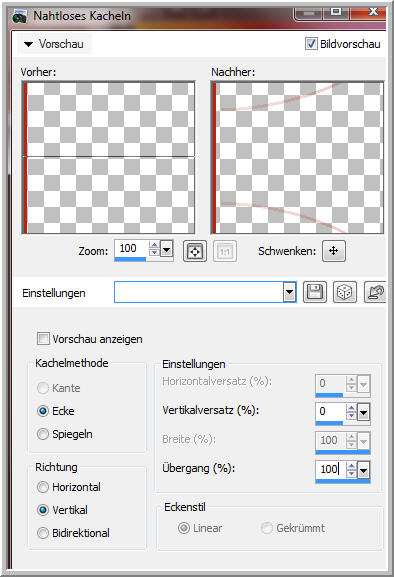The width and height of the screenshot is (394, 577).
Task: Click the Zoom value field
Action: click(132, 248)
